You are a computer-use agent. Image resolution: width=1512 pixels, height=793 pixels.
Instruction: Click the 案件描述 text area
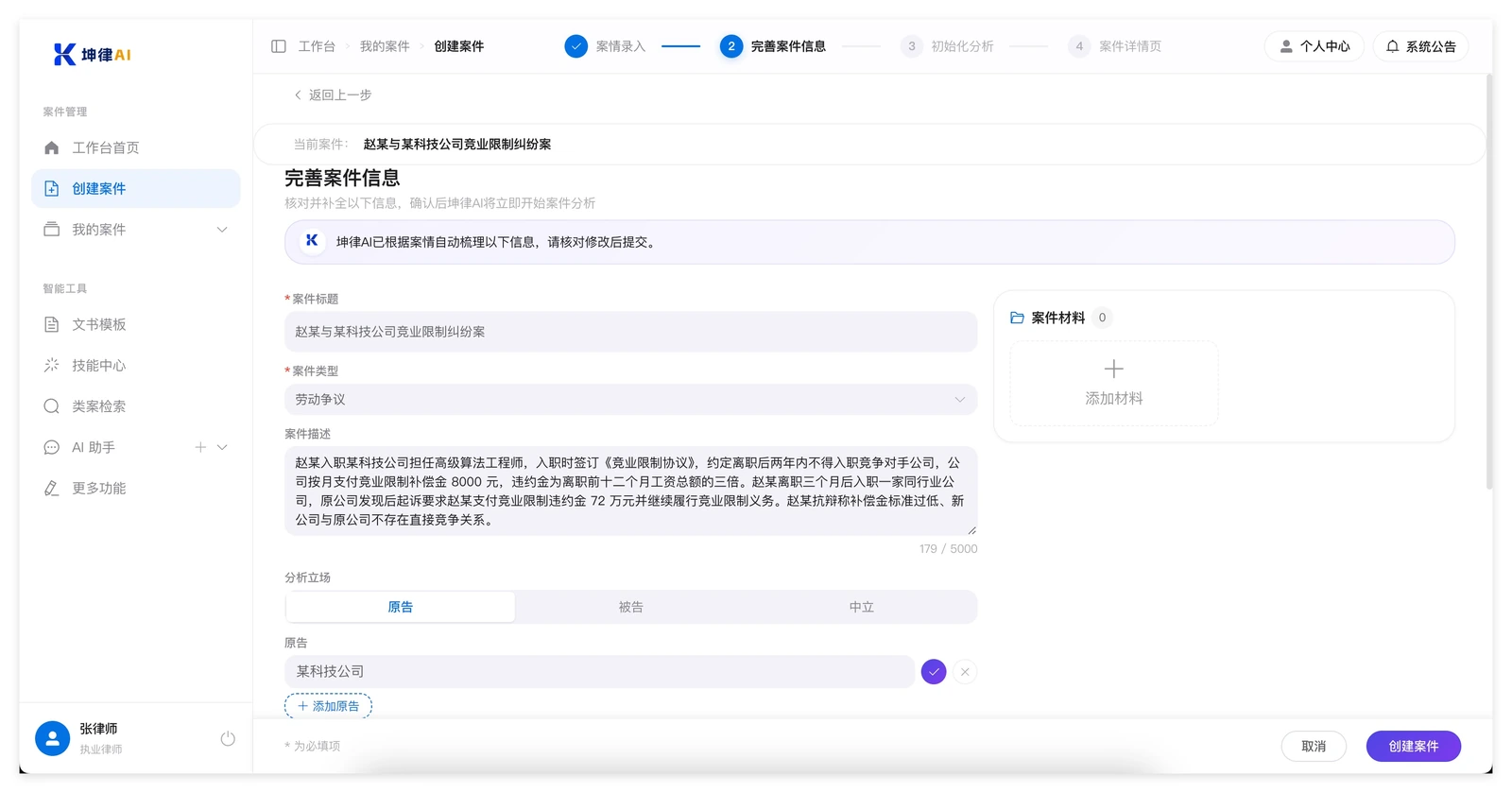point(630,491)
